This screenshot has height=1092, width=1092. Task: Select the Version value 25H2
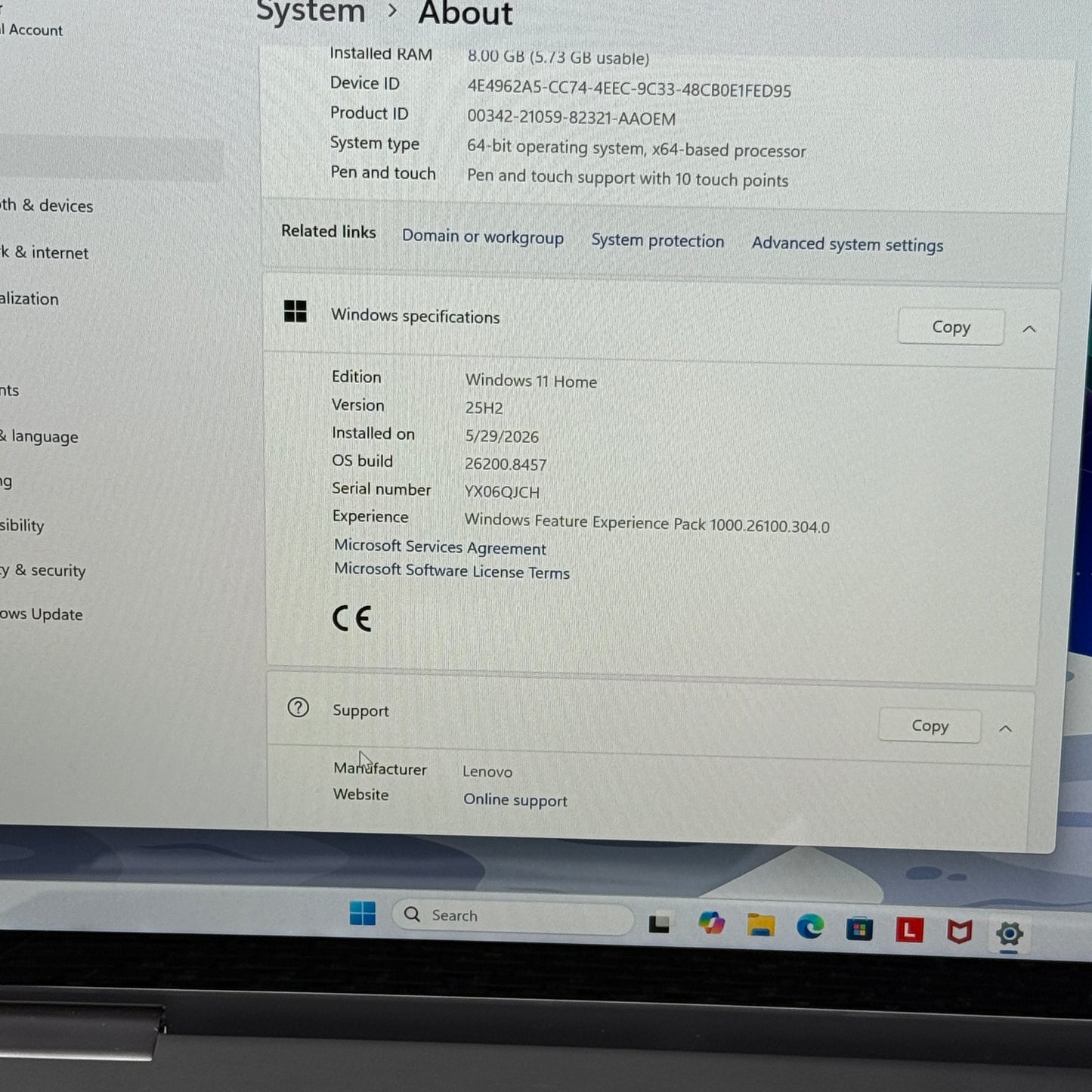(x=484, y=408)
